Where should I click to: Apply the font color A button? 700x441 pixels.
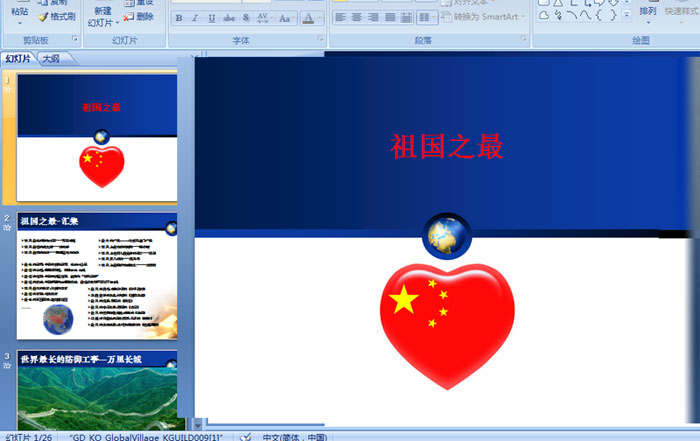click(x=308, y=18)
